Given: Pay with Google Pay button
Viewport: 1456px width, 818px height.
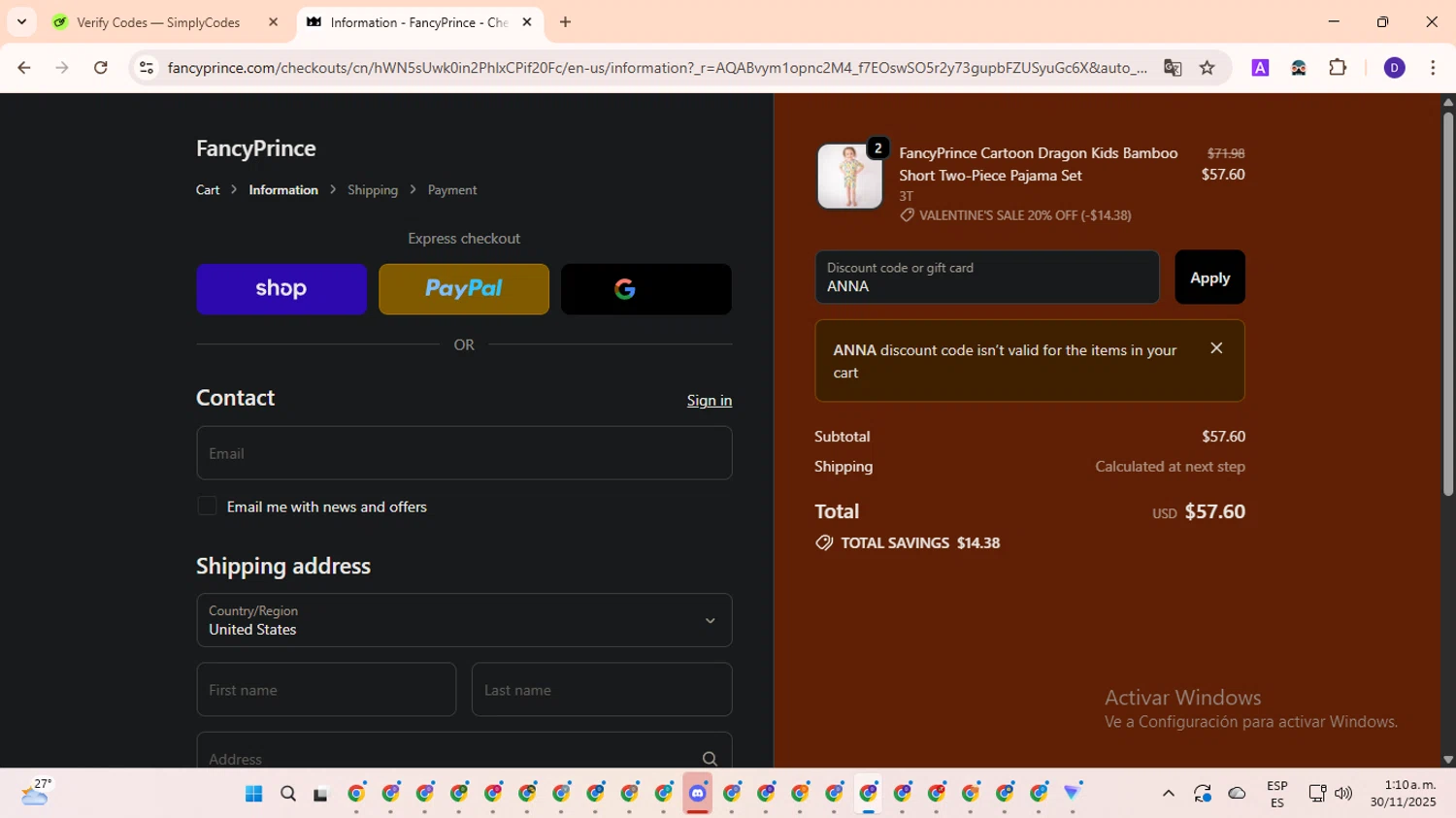Looking at the screenshot, I should coord(646,289).
